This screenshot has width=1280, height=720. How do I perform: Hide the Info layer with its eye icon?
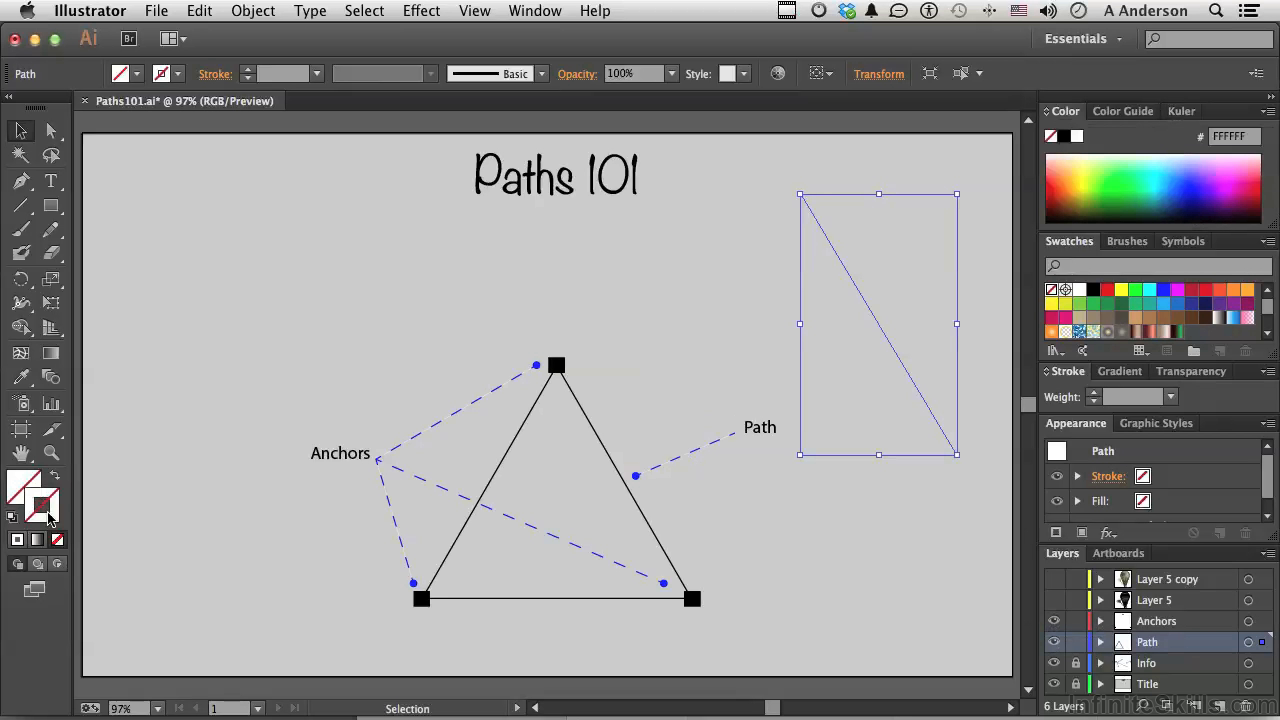tap(1054, 663)
